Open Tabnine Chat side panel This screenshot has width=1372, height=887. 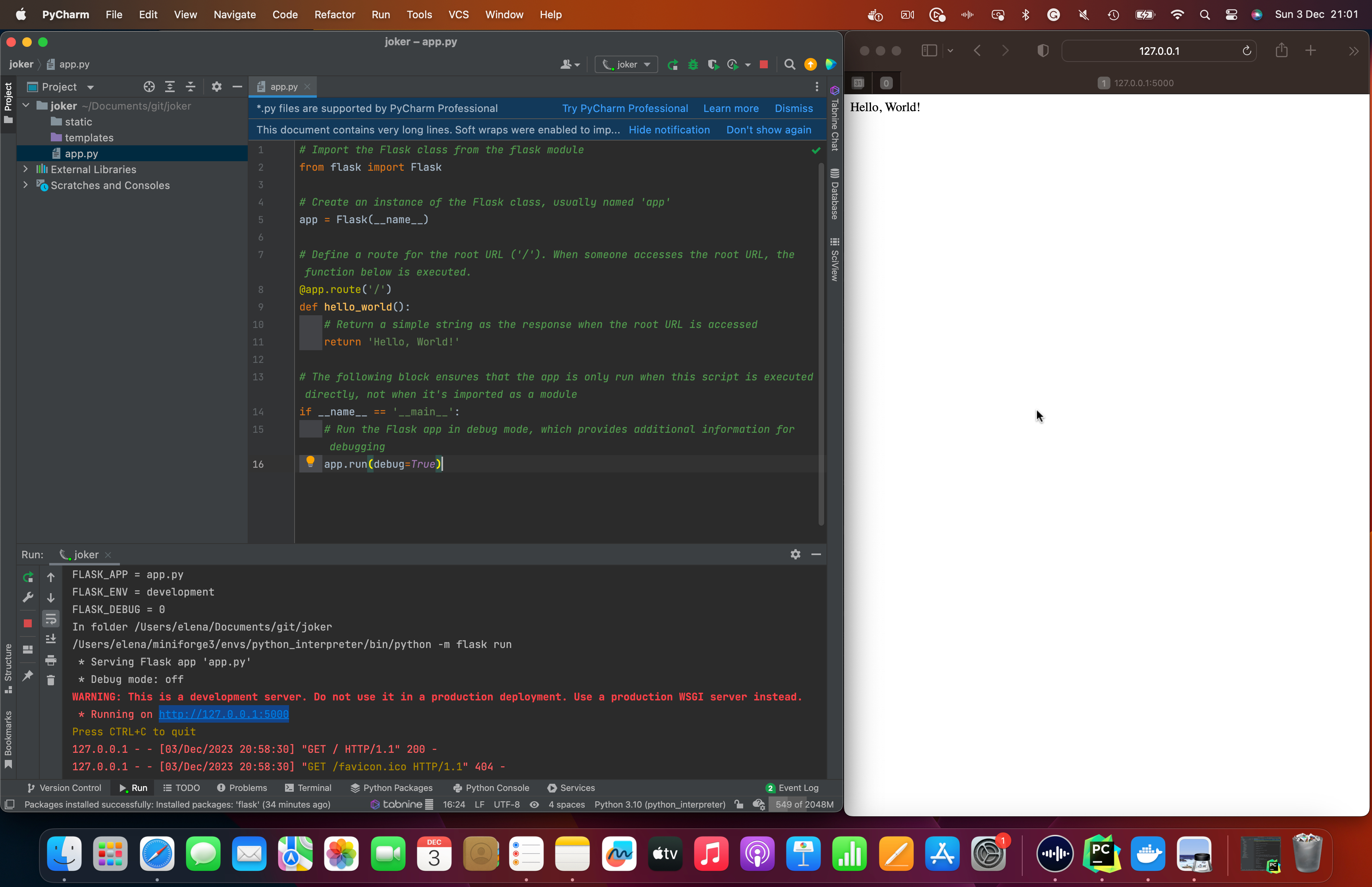coord(834,119)
